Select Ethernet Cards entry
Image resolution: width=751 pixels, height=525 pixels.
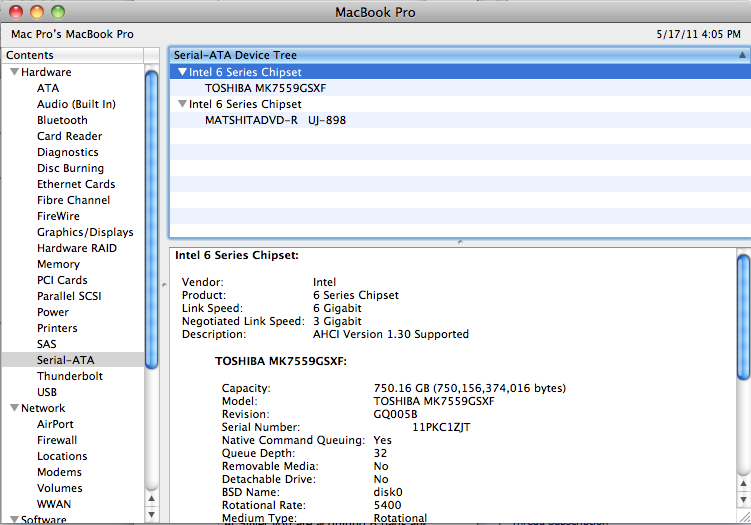(76, 184)
